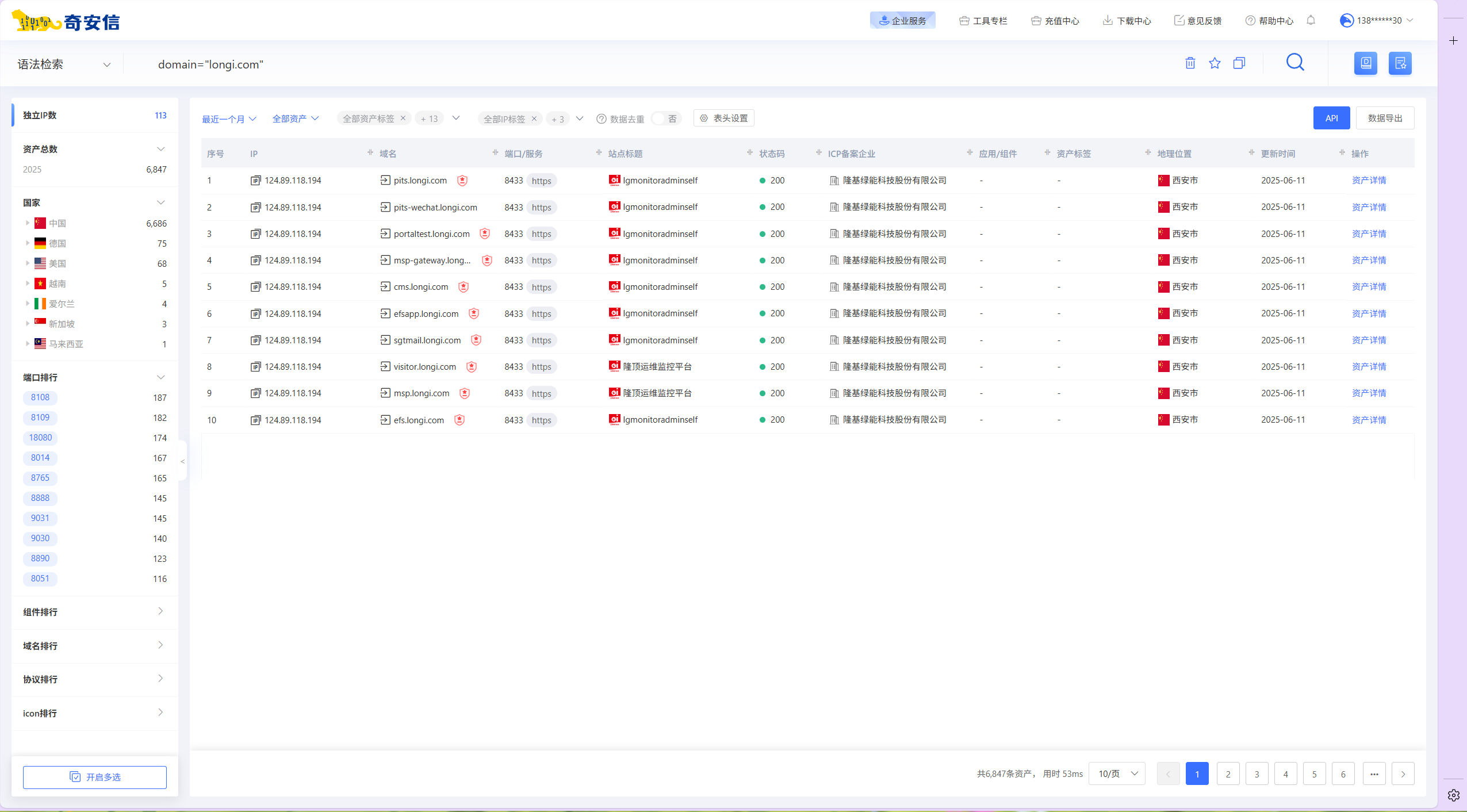Go to page 3 of results
This screenshot has width=1467, height=812.
1257,774
